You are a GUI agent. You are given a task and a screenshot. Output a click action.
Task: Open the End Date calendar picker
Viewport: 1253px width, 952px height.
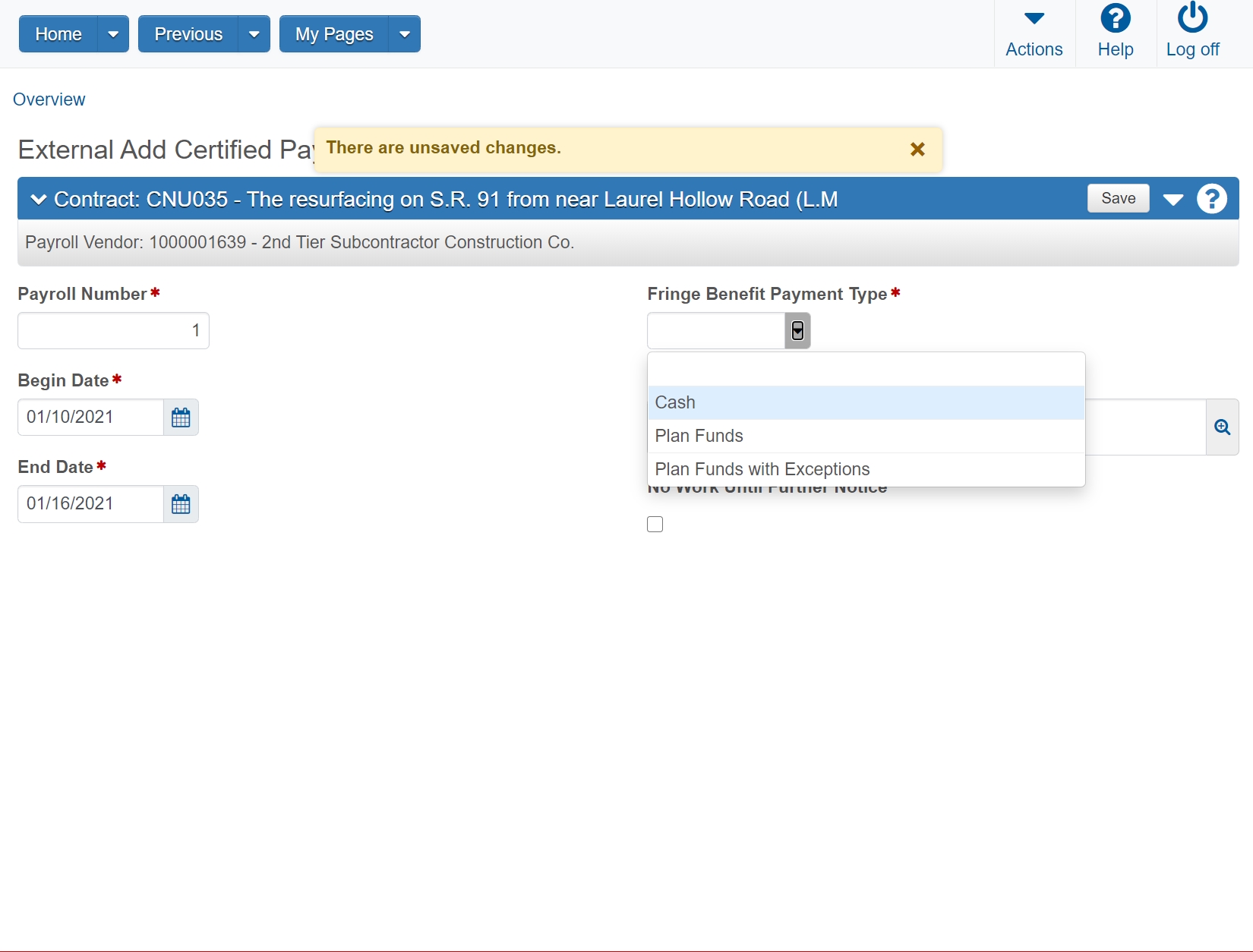(181, 504)
